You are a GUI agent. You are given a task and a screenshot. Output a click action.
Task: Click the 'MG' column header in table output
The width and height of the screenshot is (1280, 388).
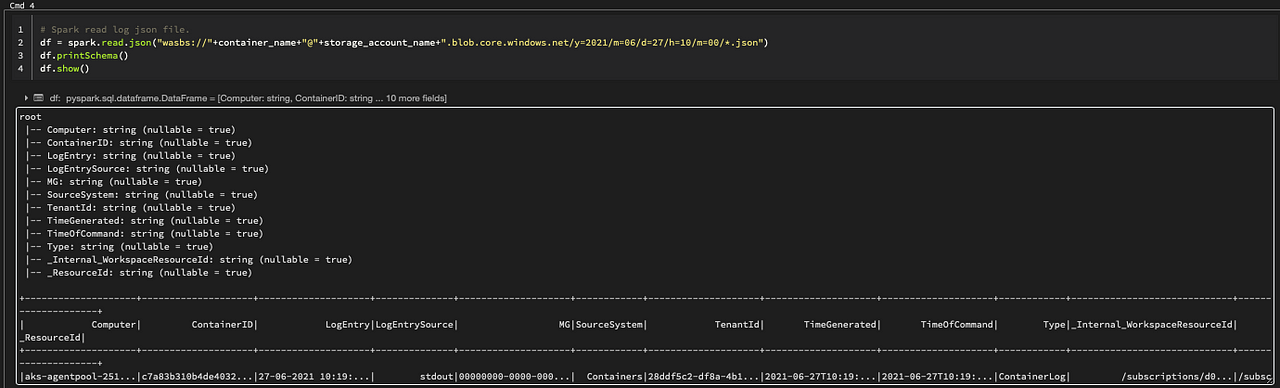(564, 325)
